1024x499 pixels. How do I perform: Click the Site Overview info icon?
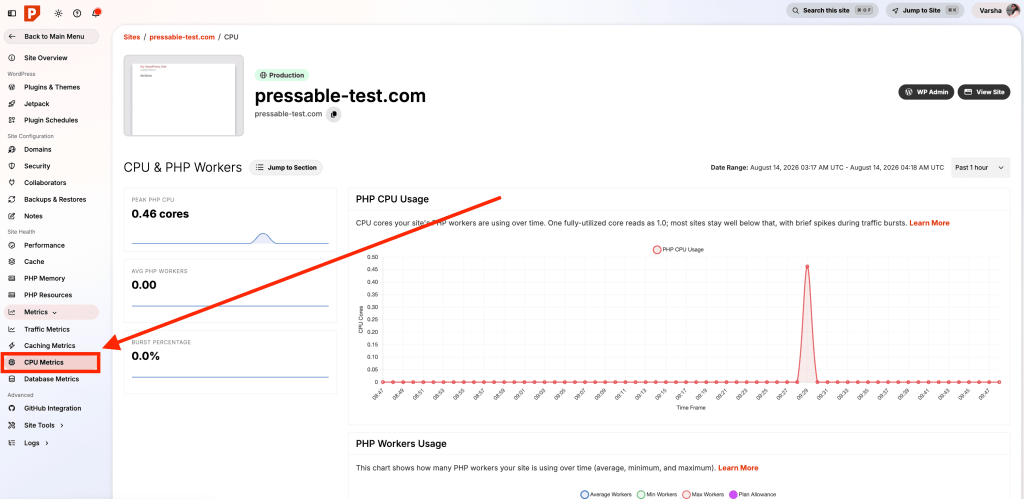coord(12,58)
